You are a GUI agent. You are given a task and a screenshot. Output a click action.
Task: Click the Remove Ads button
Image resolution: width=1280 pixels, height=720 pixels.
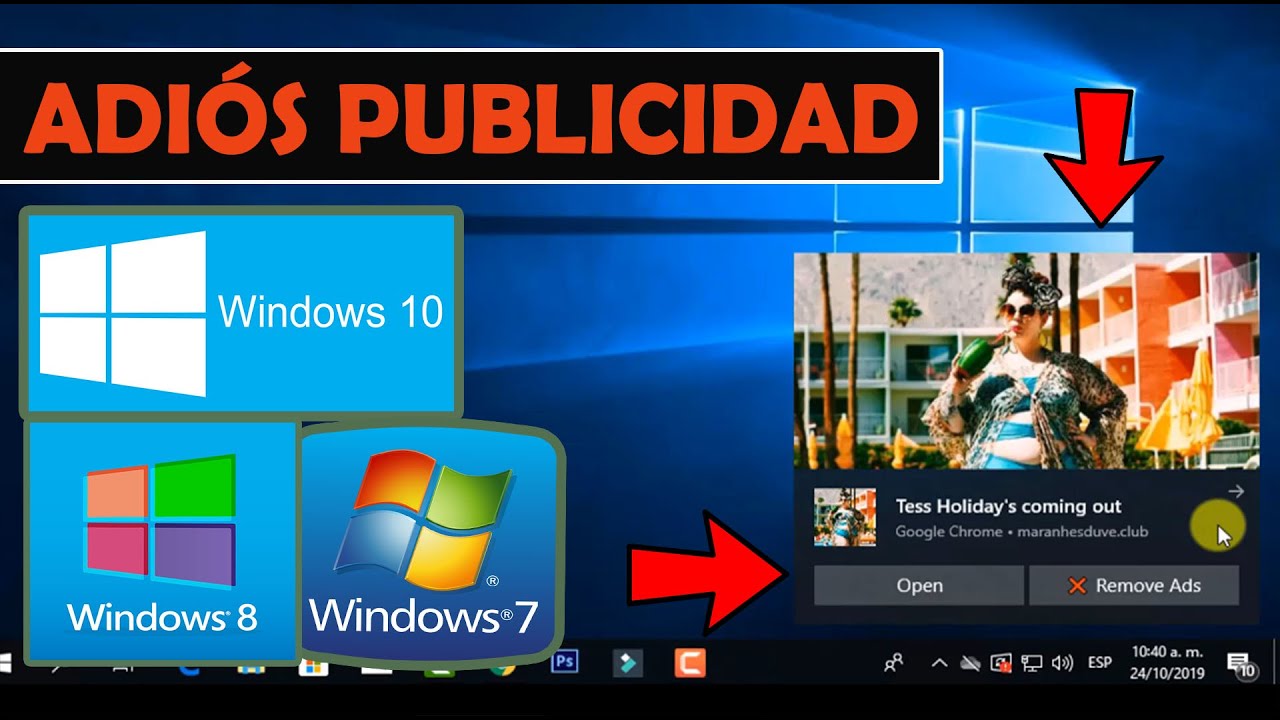pyautogui.click(x=1134, y=586)
